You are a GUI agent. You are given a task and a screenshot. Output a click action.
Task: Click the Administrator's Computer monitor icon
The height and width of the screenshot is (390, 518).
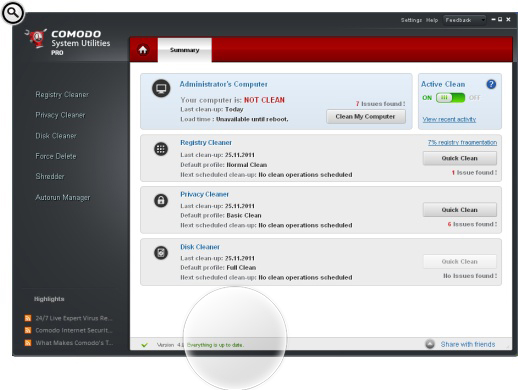(x=161, y=89)
